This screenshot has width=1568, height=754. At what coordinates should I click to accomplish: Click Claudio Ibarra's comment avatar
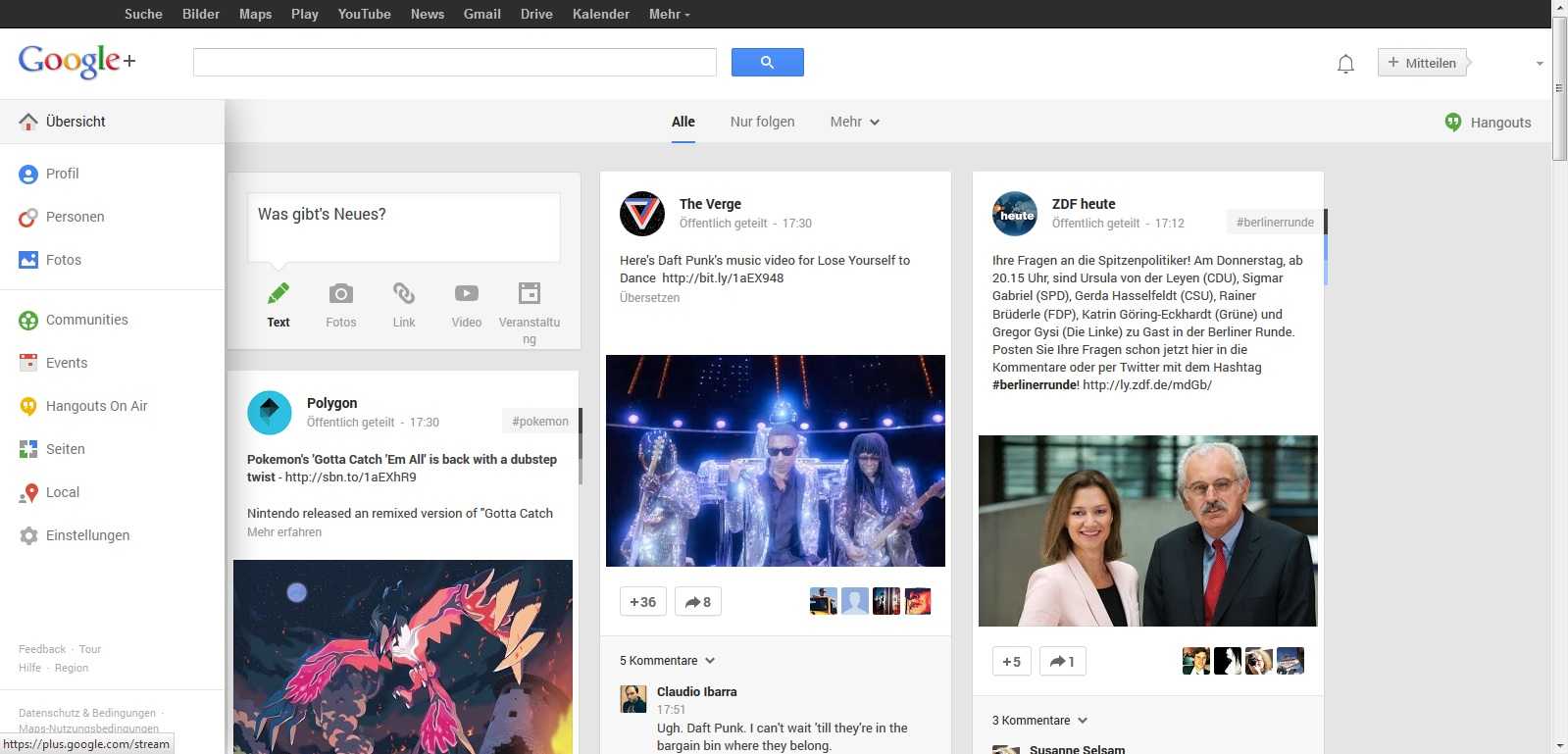633,699
